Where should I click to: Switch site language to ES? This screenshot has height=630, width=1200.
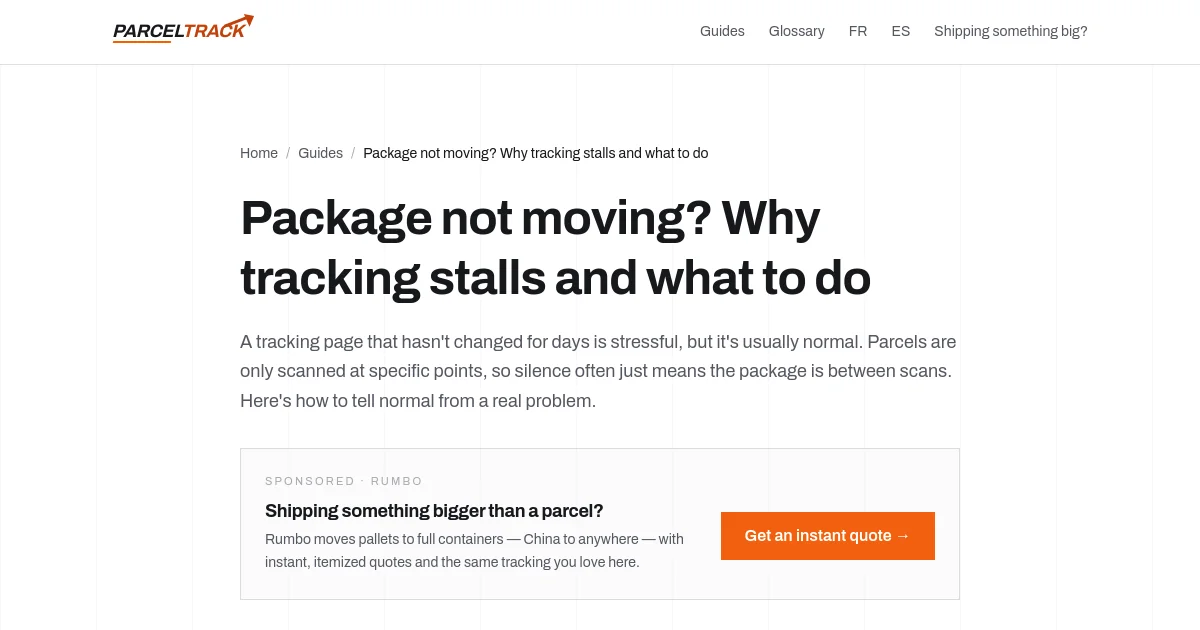coord(901,31)
